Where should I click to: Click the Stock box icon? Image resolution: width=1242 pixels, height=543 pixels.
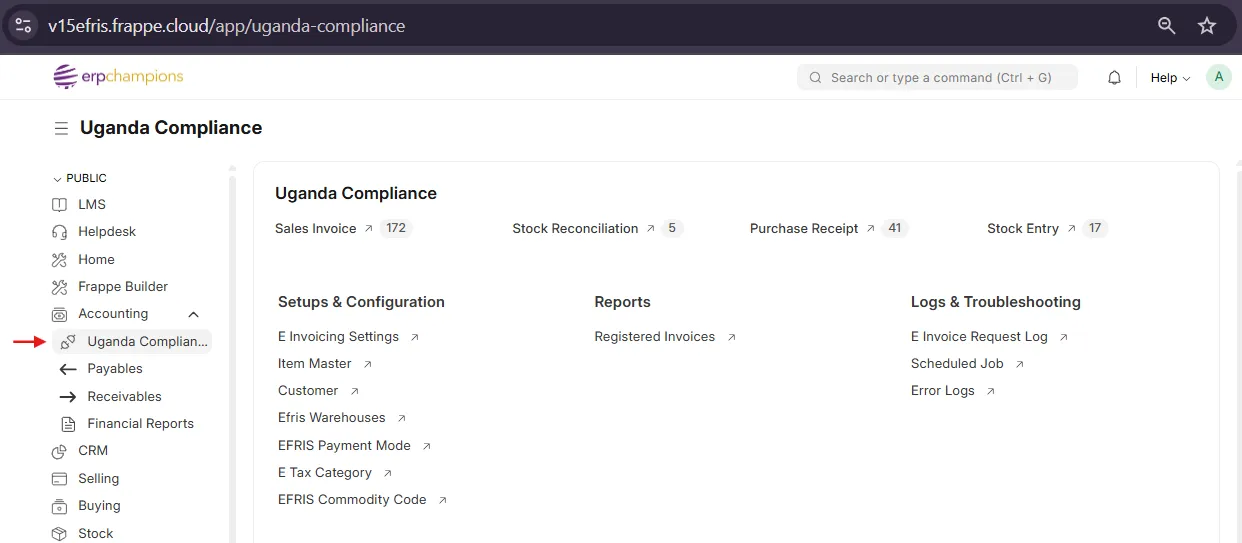(x=59, y=533)
